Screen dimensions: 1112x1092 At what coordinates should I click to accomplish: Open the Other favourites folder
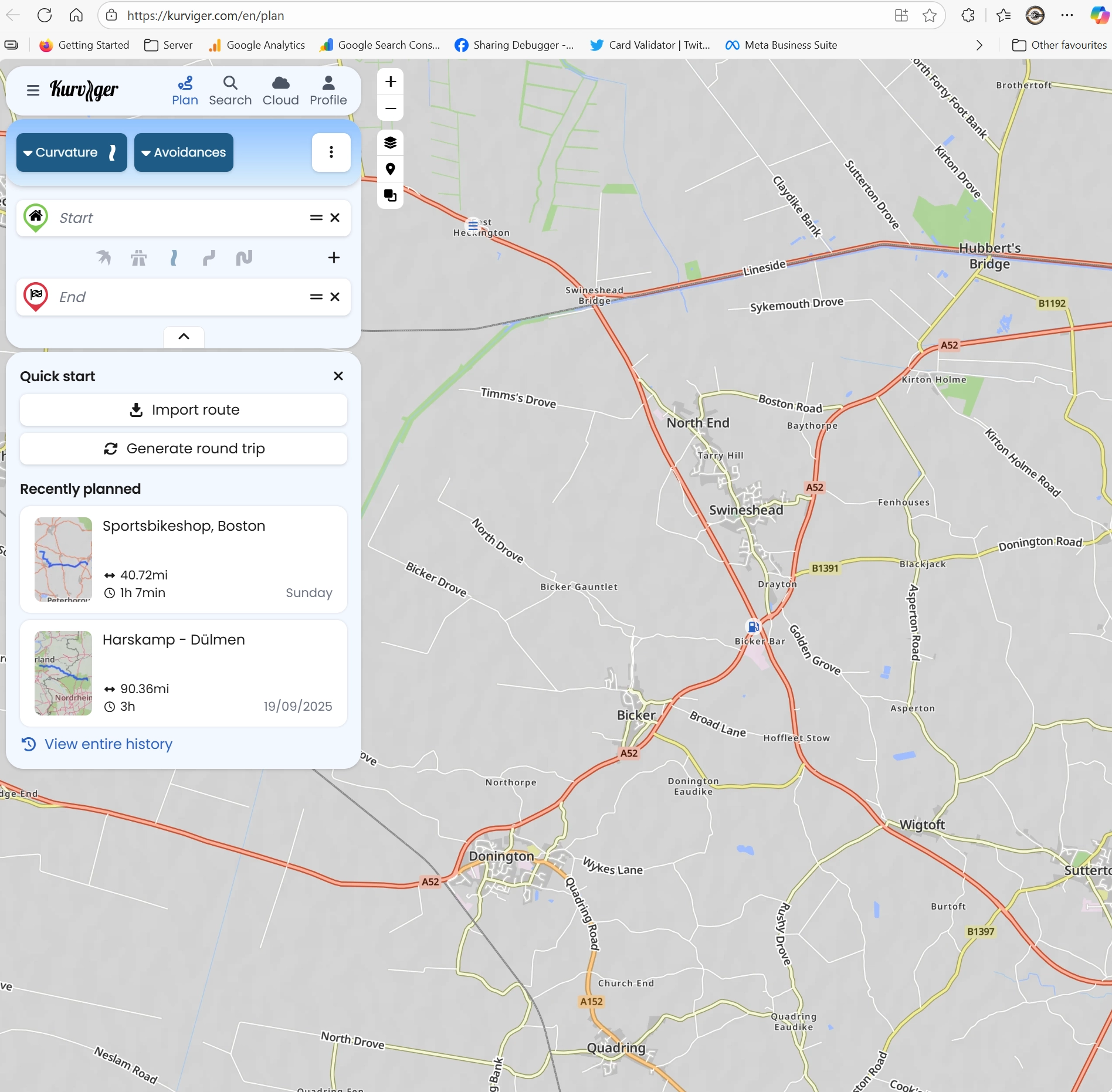tap(1059, 45)
